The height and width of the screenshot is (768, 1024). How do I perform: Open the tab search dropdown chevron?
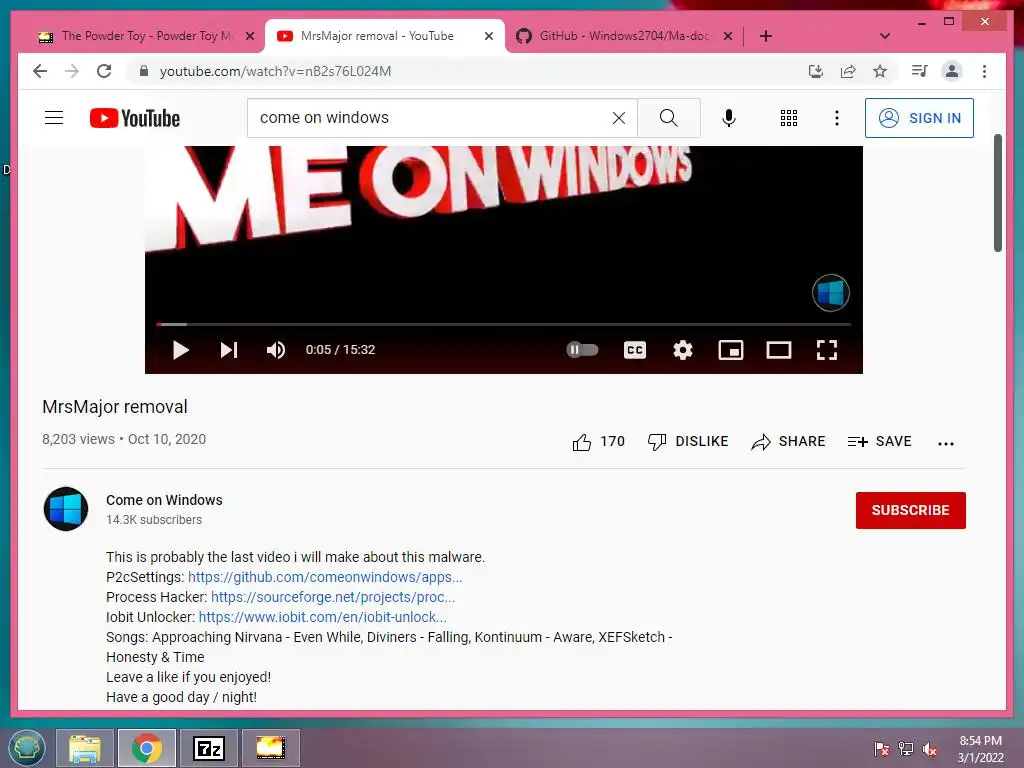pyautogui.click(x=884, y=36)
